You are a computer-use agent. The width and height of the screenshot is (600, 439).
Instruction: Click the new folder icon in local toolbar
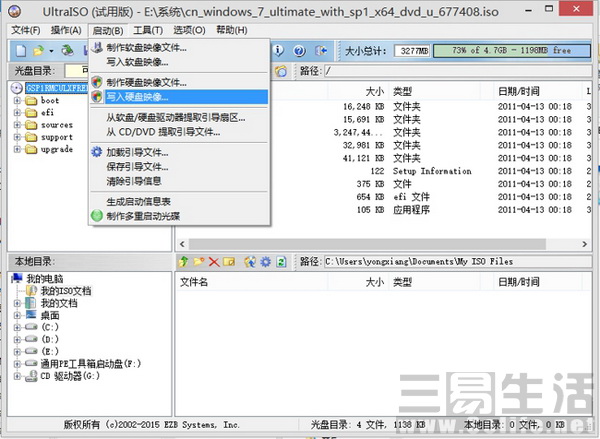(199, 262)
